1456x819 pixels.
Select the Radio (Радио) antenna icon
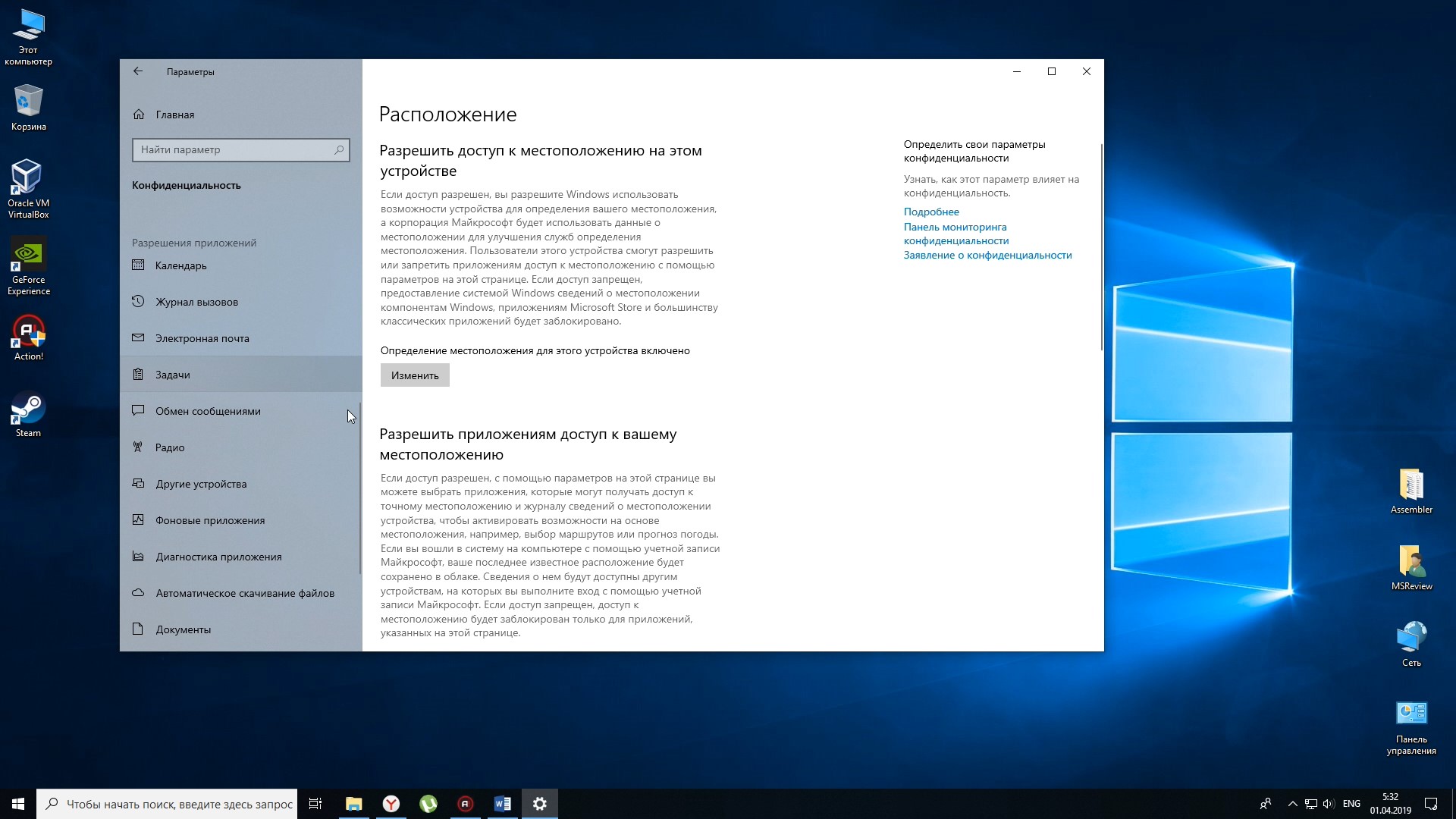[138, 447]
